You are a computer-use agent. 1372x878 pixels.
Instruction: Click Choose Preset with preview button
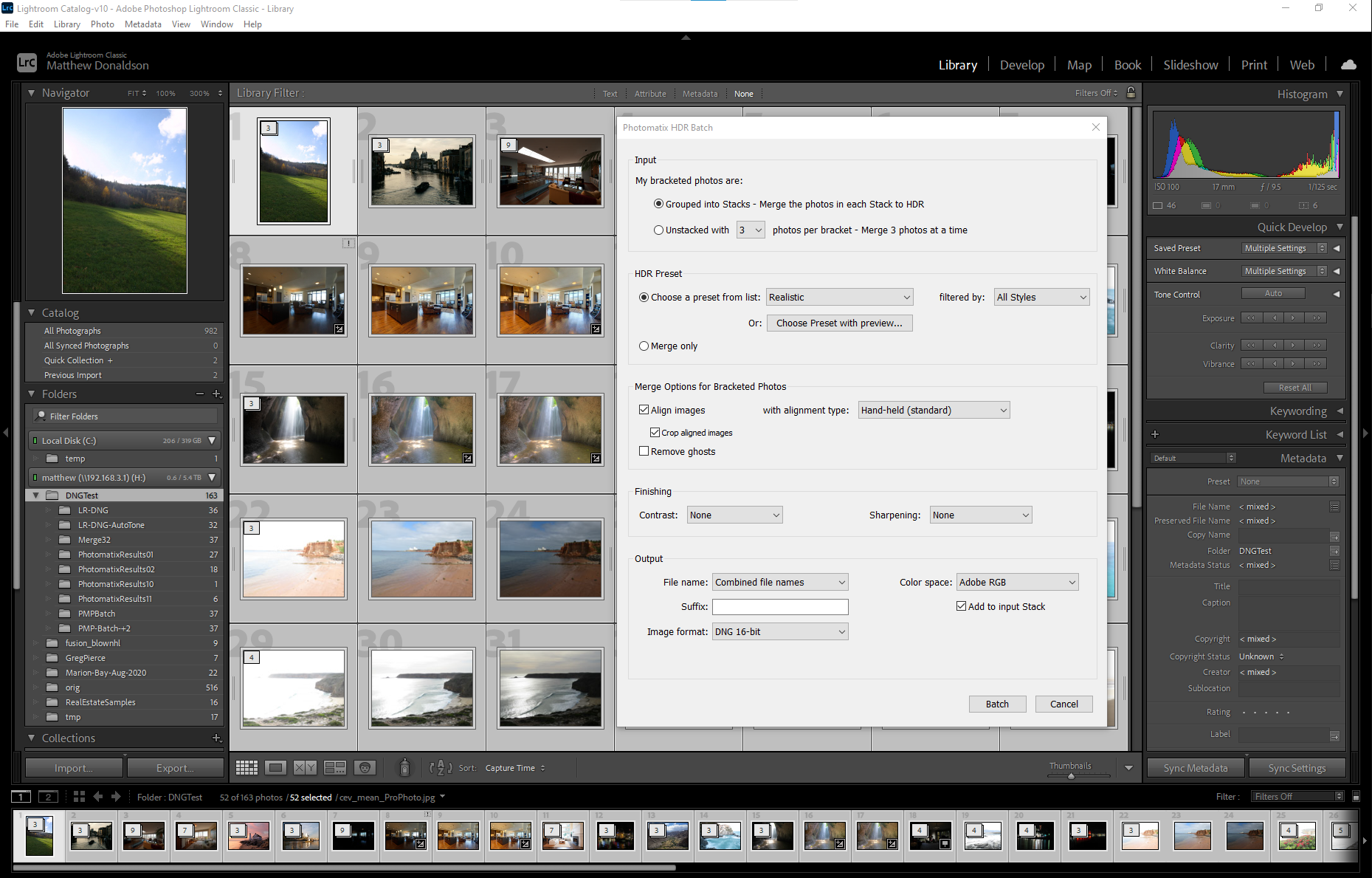tap(839, 323)
